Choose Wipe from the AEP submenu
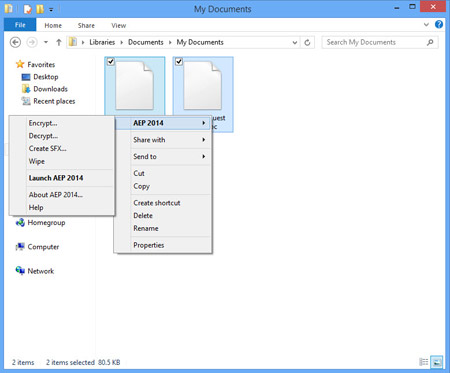Screen dimensions: 450x373 click(62, 161)
